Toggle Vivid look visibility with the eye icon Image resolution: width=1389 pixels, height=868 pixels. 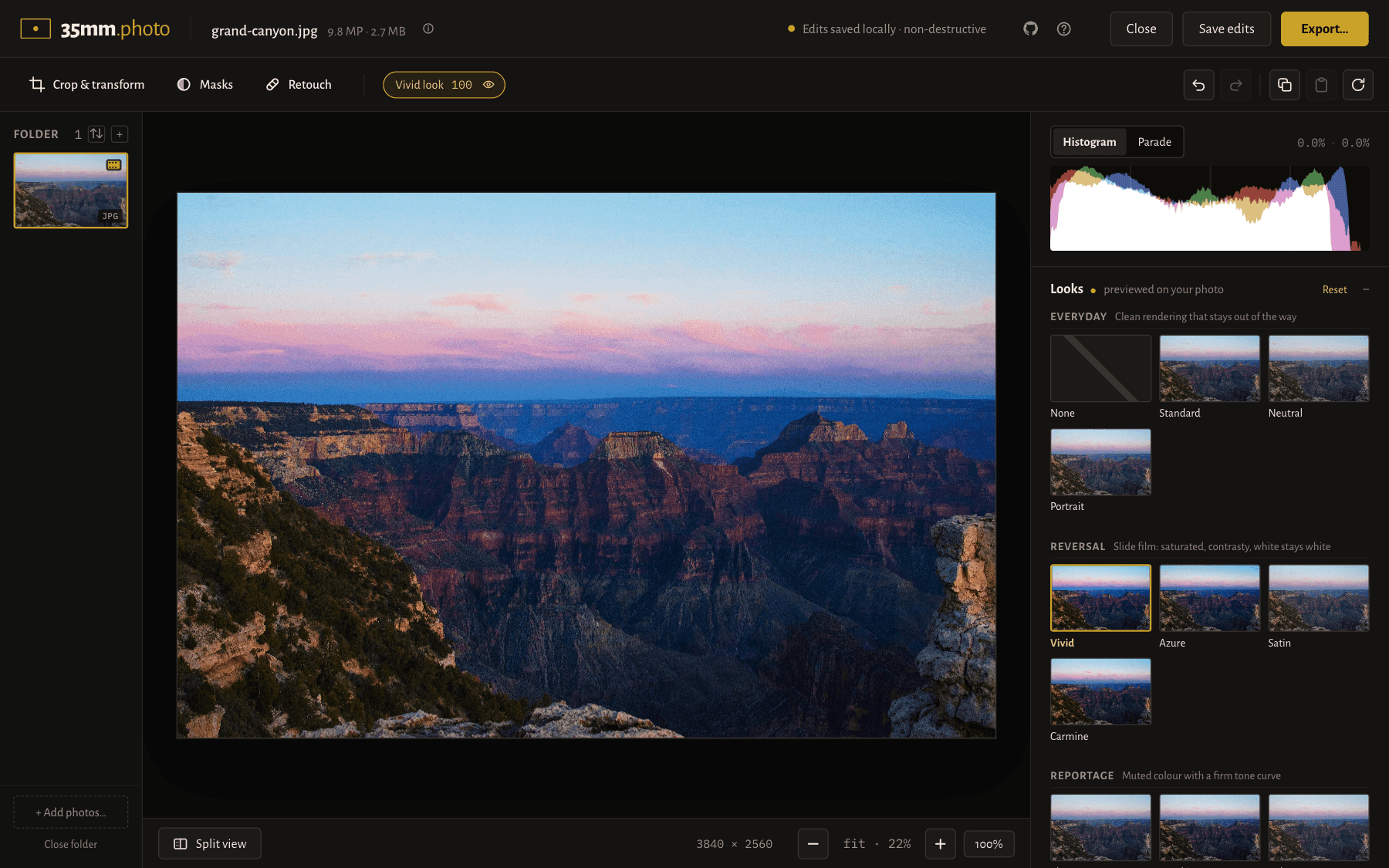[x=488, y=85]
